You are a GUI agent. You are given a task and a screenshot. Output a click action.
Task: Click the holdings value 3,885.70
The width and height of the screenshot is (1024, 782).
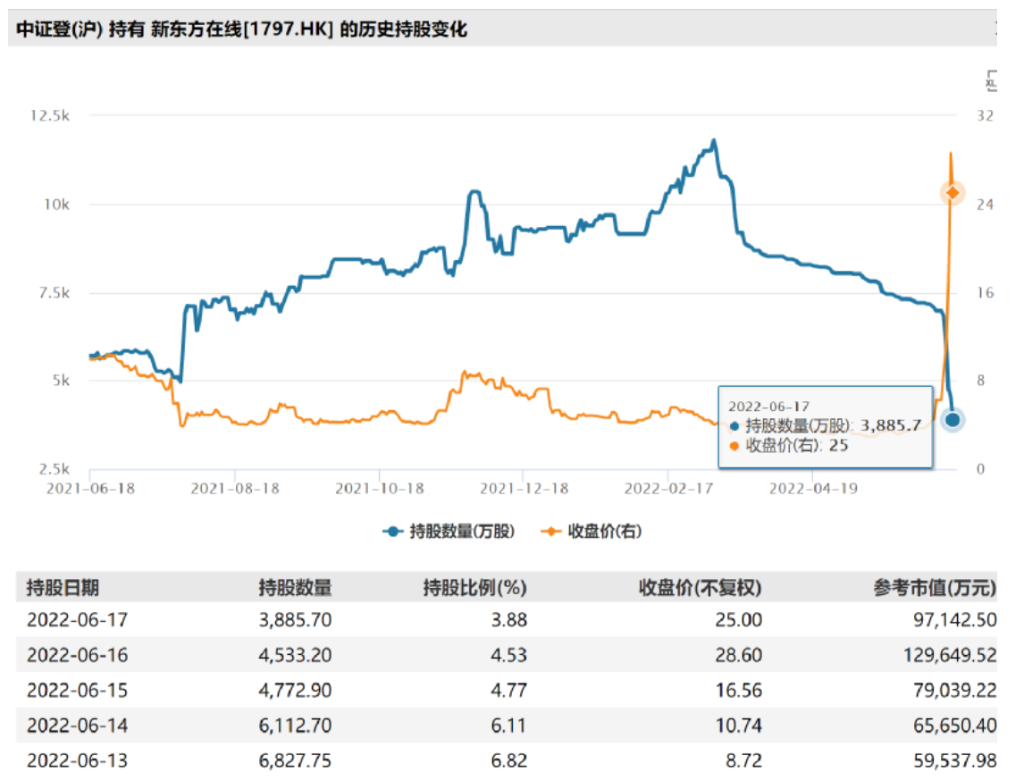295,619
